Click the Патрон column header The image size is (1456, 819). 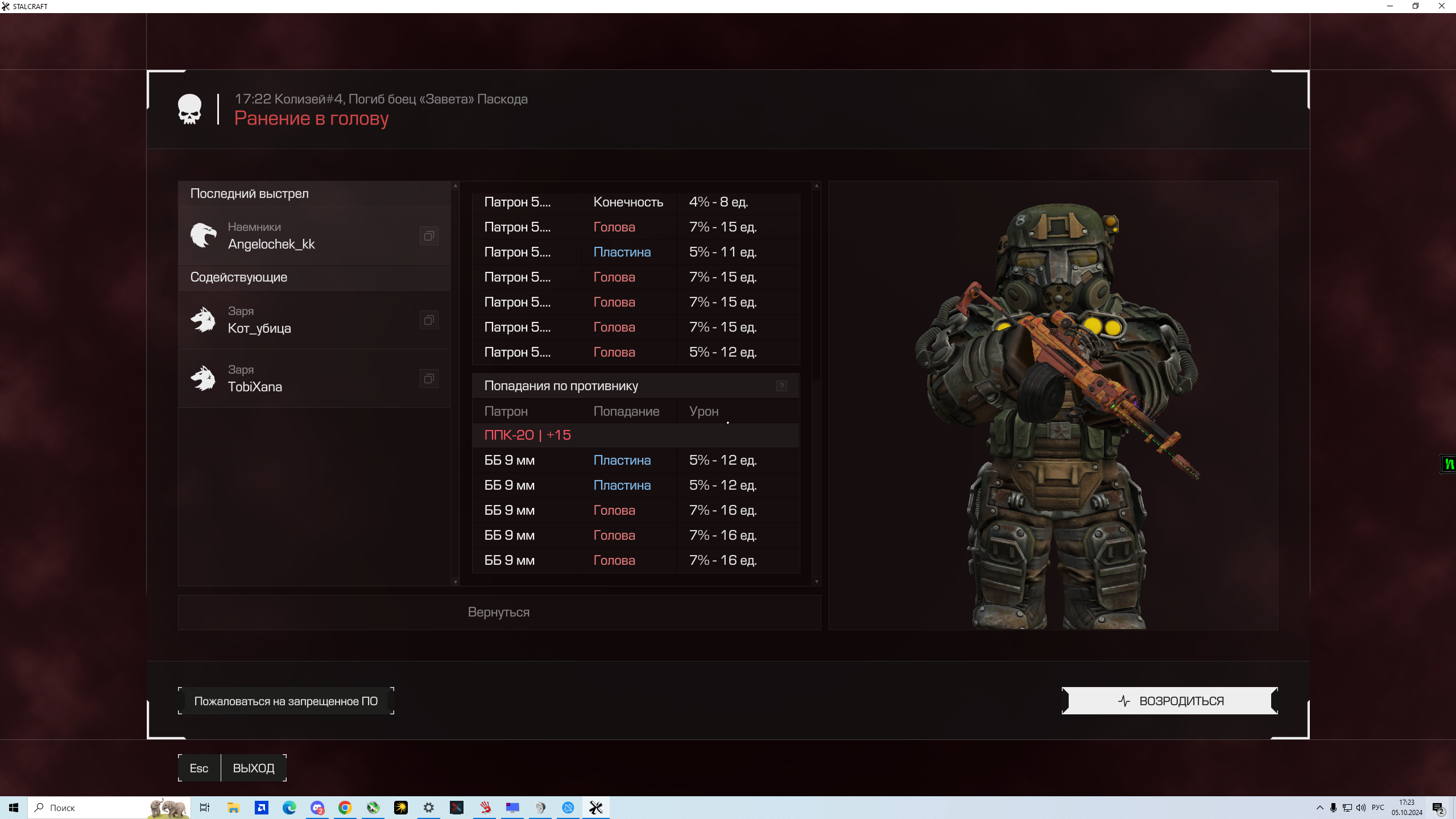pyautogui.click(x=506, y=411)
